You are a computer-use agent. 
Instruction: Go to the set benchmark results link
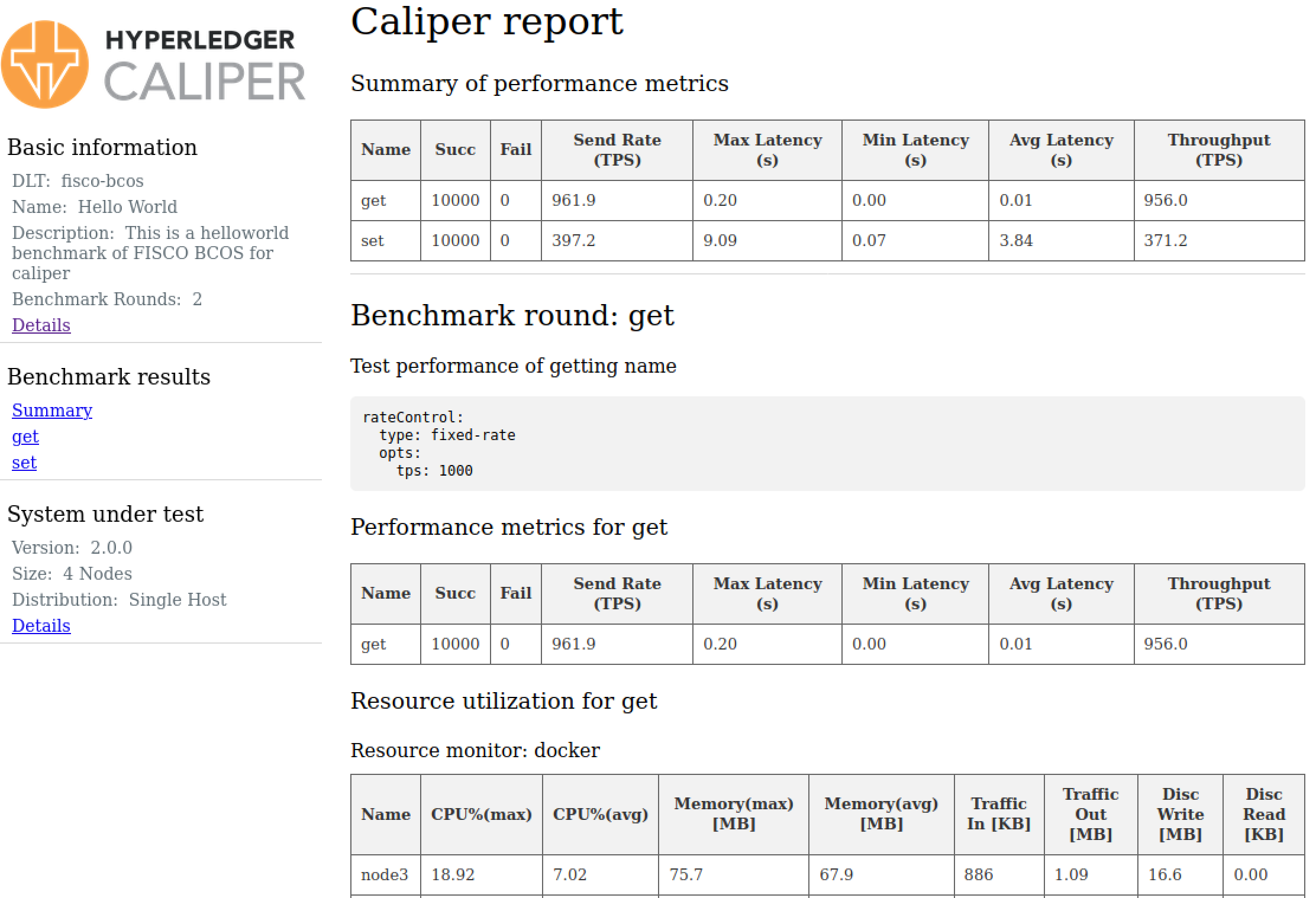(x=24, y=463)
